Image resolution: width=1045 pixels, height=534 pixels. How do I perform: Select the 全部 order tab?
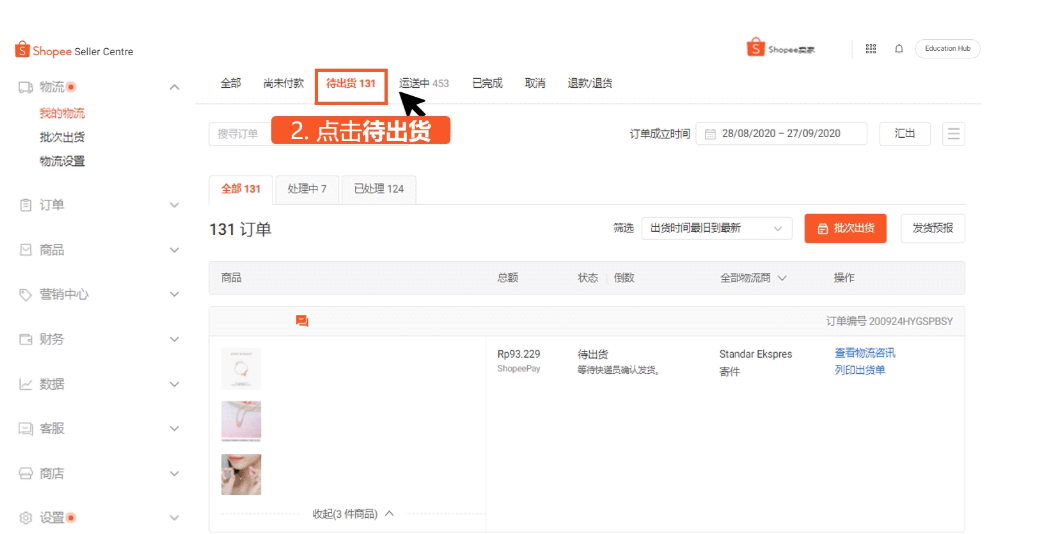(x=231, y=83)
